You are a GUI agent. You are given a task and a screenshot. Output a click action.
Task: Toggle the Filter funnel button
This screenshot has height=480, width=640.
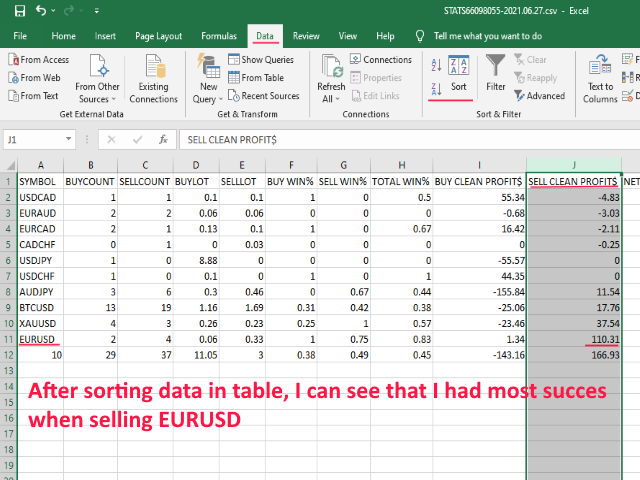[496, 73]
